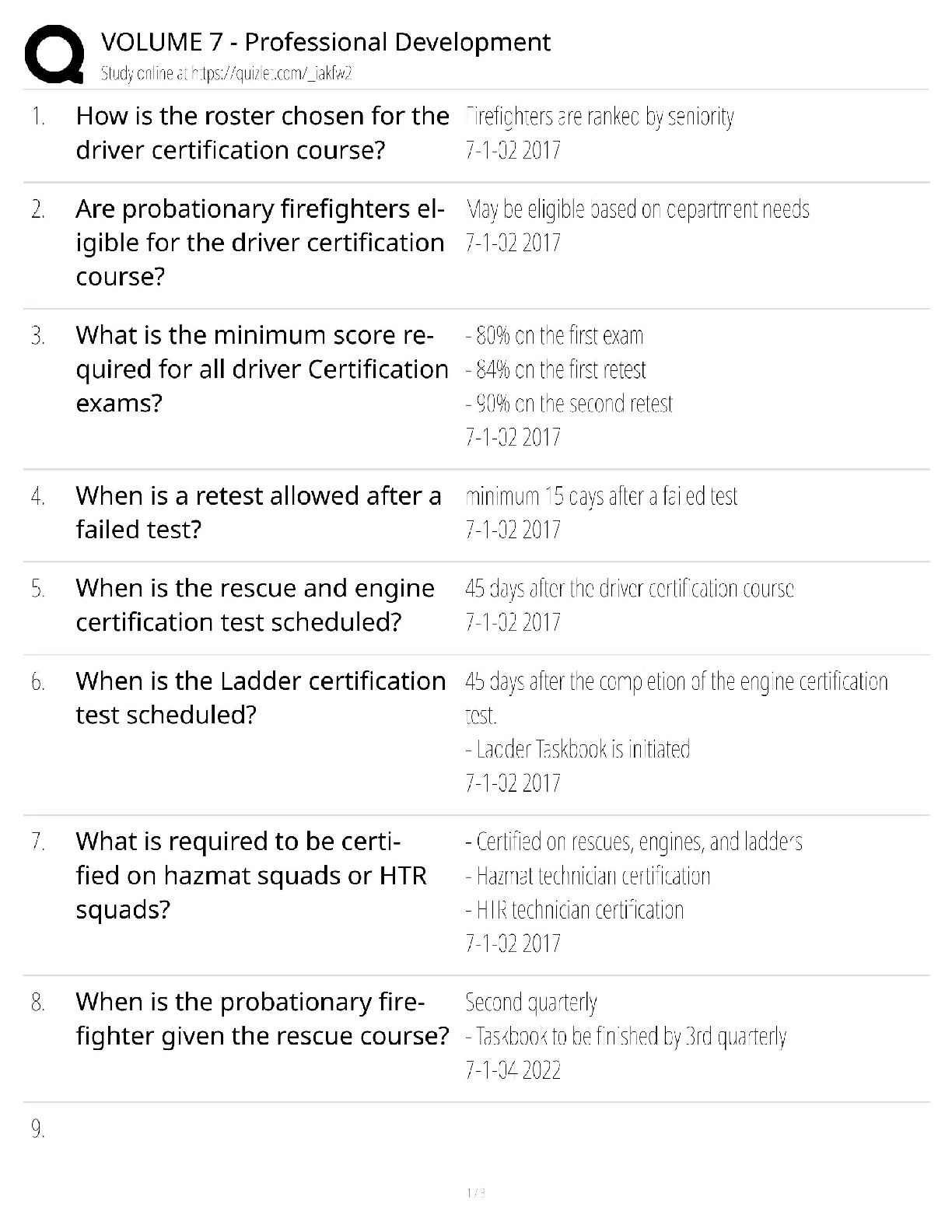952x1232 pixels.
Task: Click the '90% on the second retest' line
Action: (569, 404)
